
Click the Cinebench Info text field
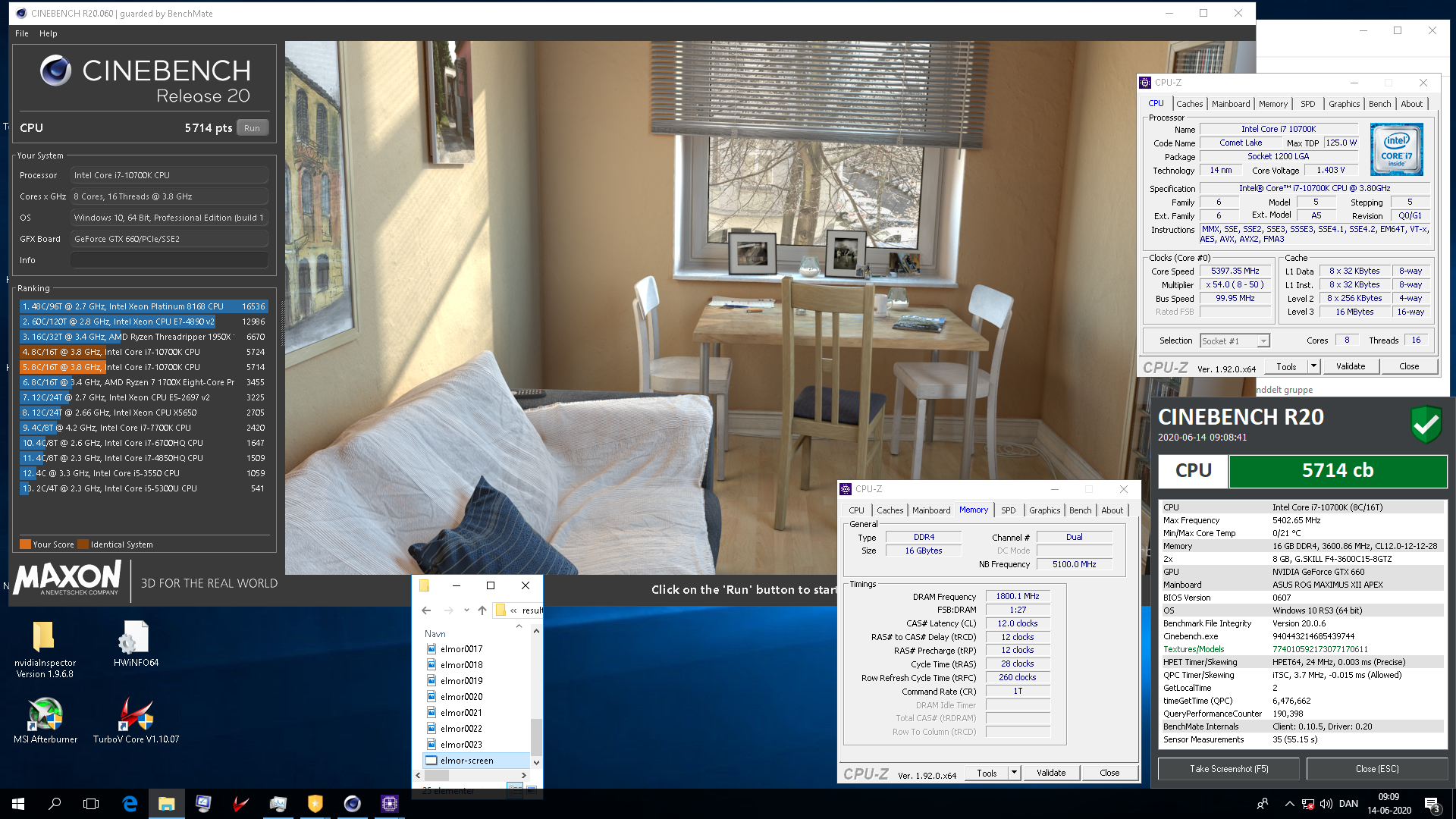(x=169, y=260)
